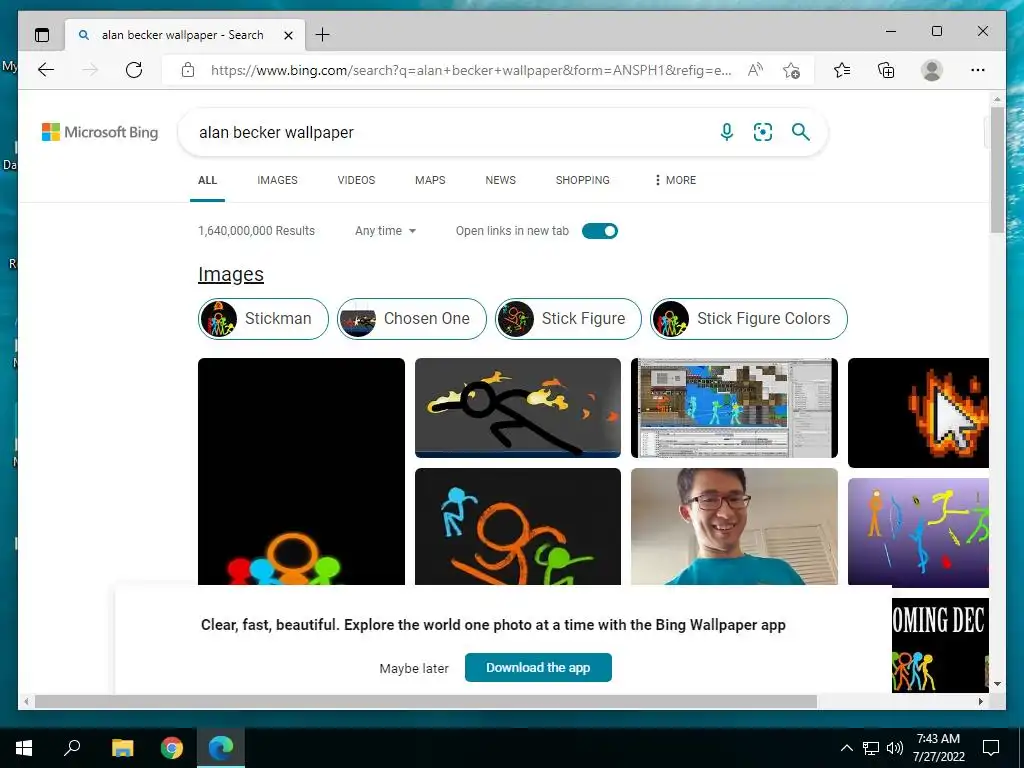Click the Microsoft Bing logo
The width and height of the screenshot is (1024, 768).
pyautogui.click(x=100, y=132)
